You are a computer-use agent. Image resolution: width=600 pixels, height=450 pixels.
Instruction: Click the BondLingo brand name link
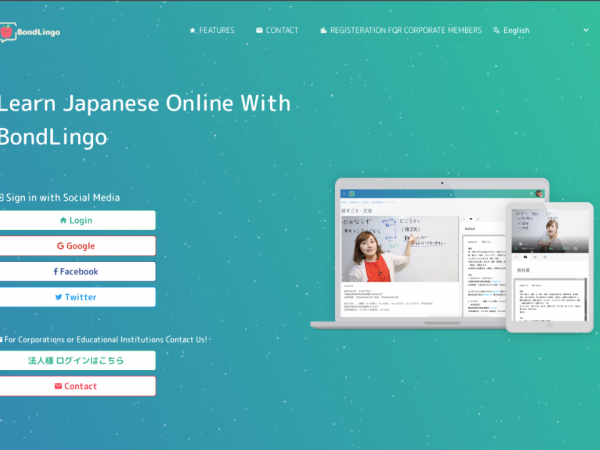(x=36, y=32)
